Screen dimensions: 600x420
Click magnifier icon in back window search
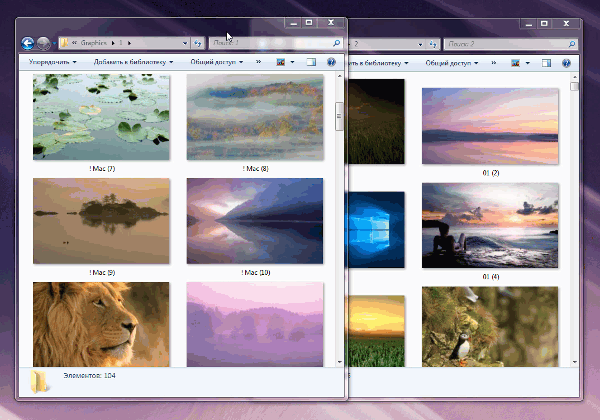572,44
